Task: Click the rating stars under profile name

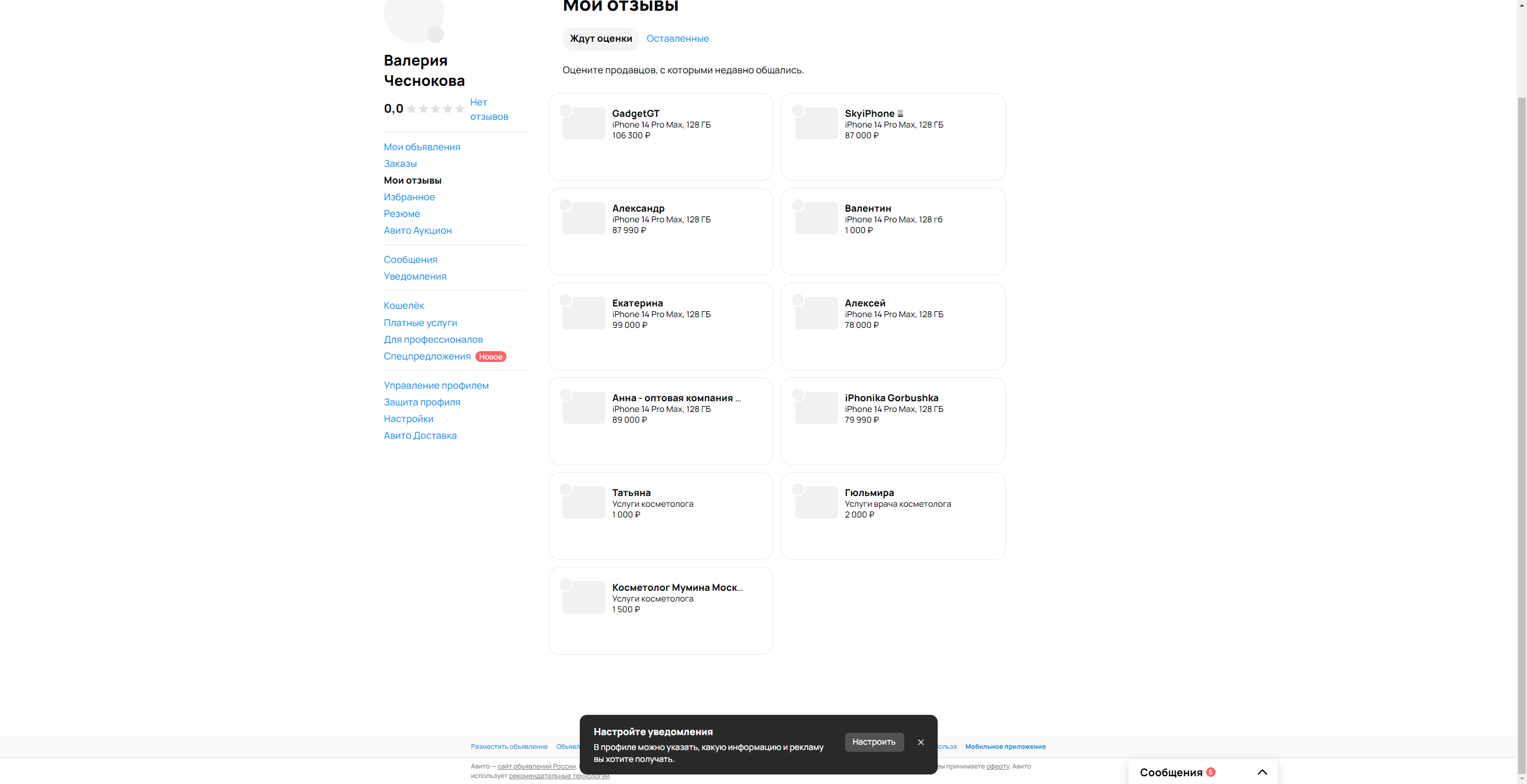Action: [435, 109]
